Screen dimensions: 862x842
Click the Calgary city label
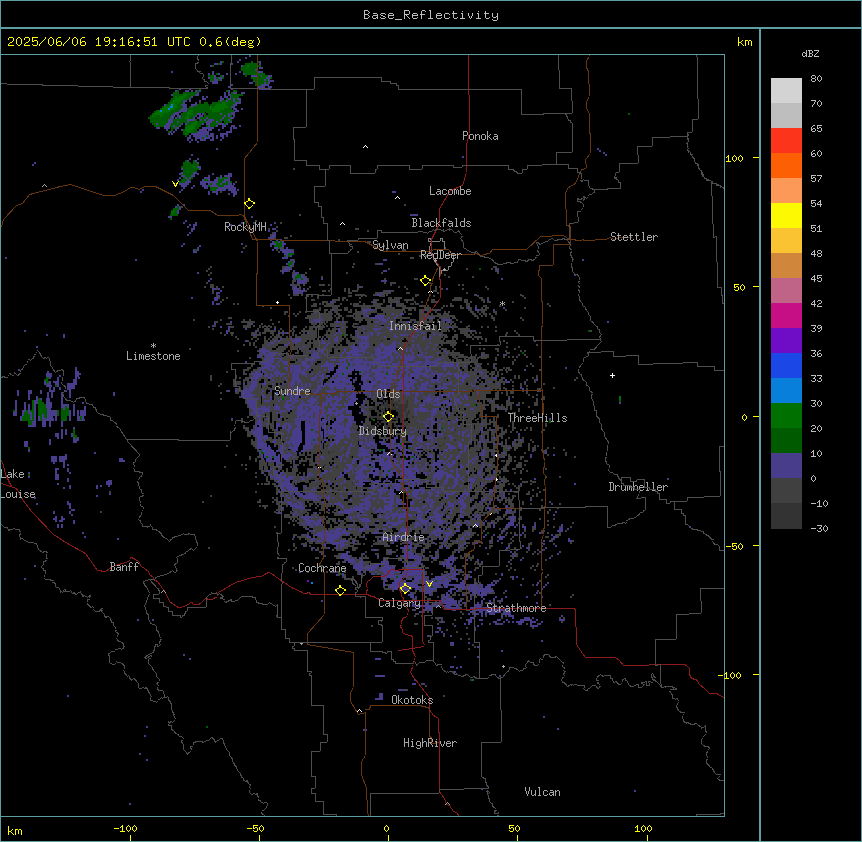[x=399, y=603]
